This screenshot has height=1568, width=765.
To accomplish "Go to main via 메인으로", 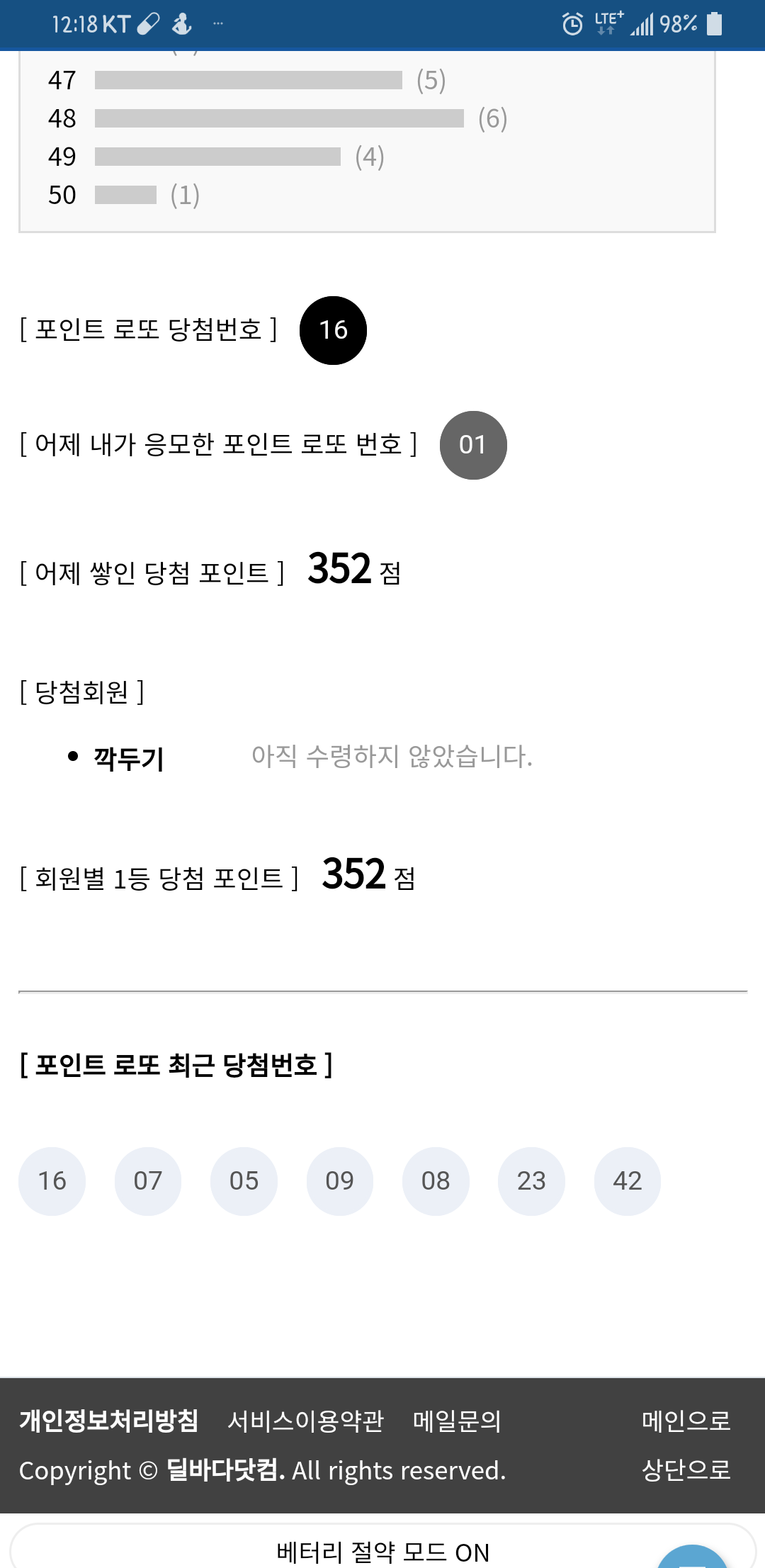I will click(x=686, y=1421).
